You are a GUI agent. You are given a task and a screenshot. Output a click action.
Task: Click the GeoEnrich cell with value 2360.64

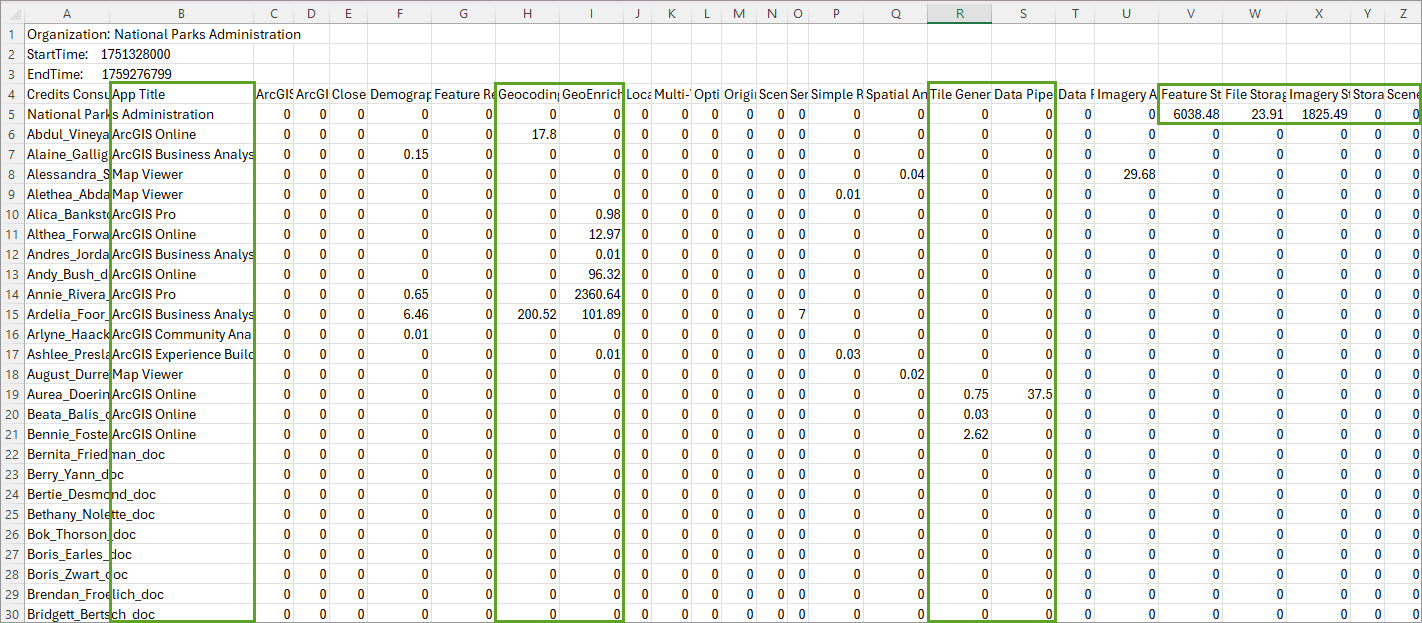(x=590, y=294)
